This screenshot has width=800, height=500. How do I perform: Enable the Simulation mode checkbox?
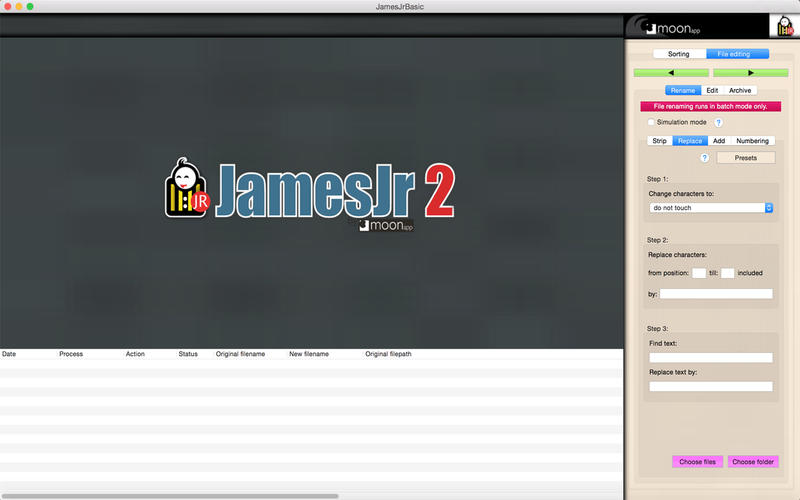click(651, 122)
